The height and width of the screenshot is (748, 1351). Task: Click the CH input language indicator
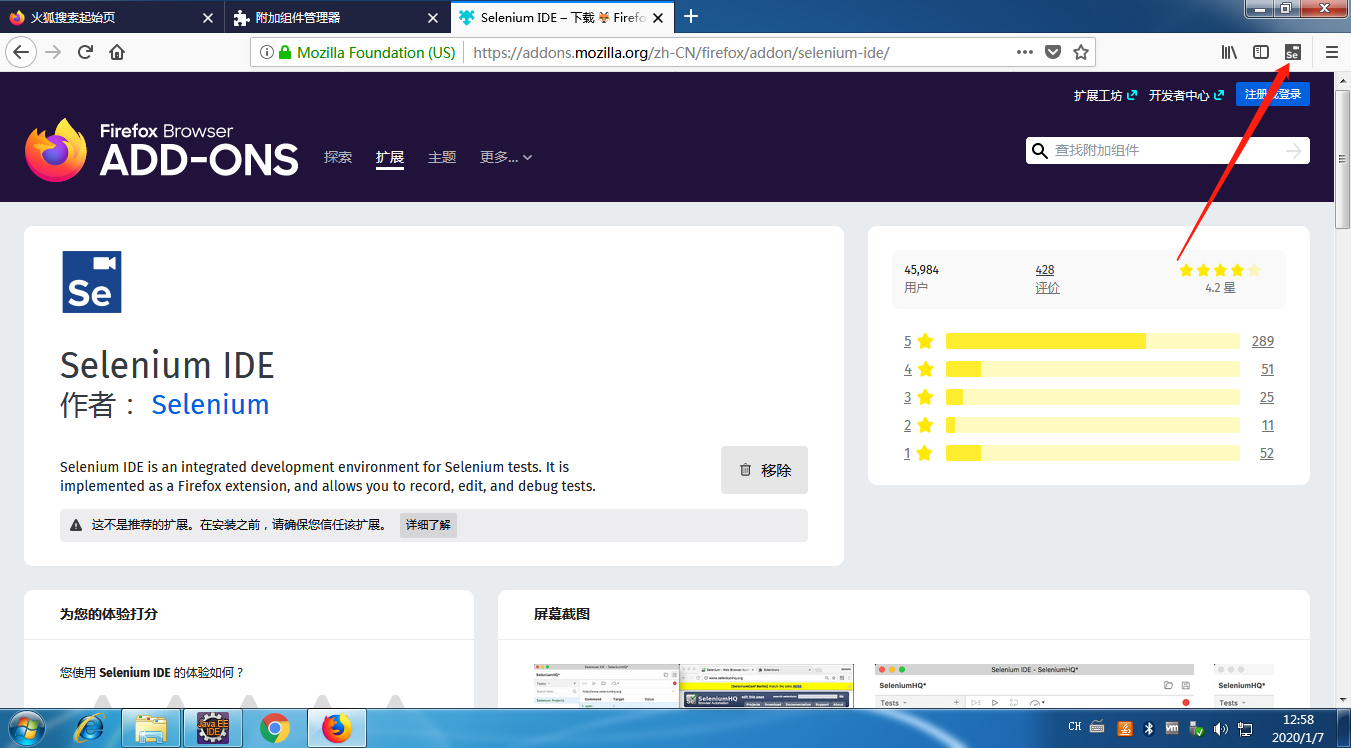pos(1075,727)
